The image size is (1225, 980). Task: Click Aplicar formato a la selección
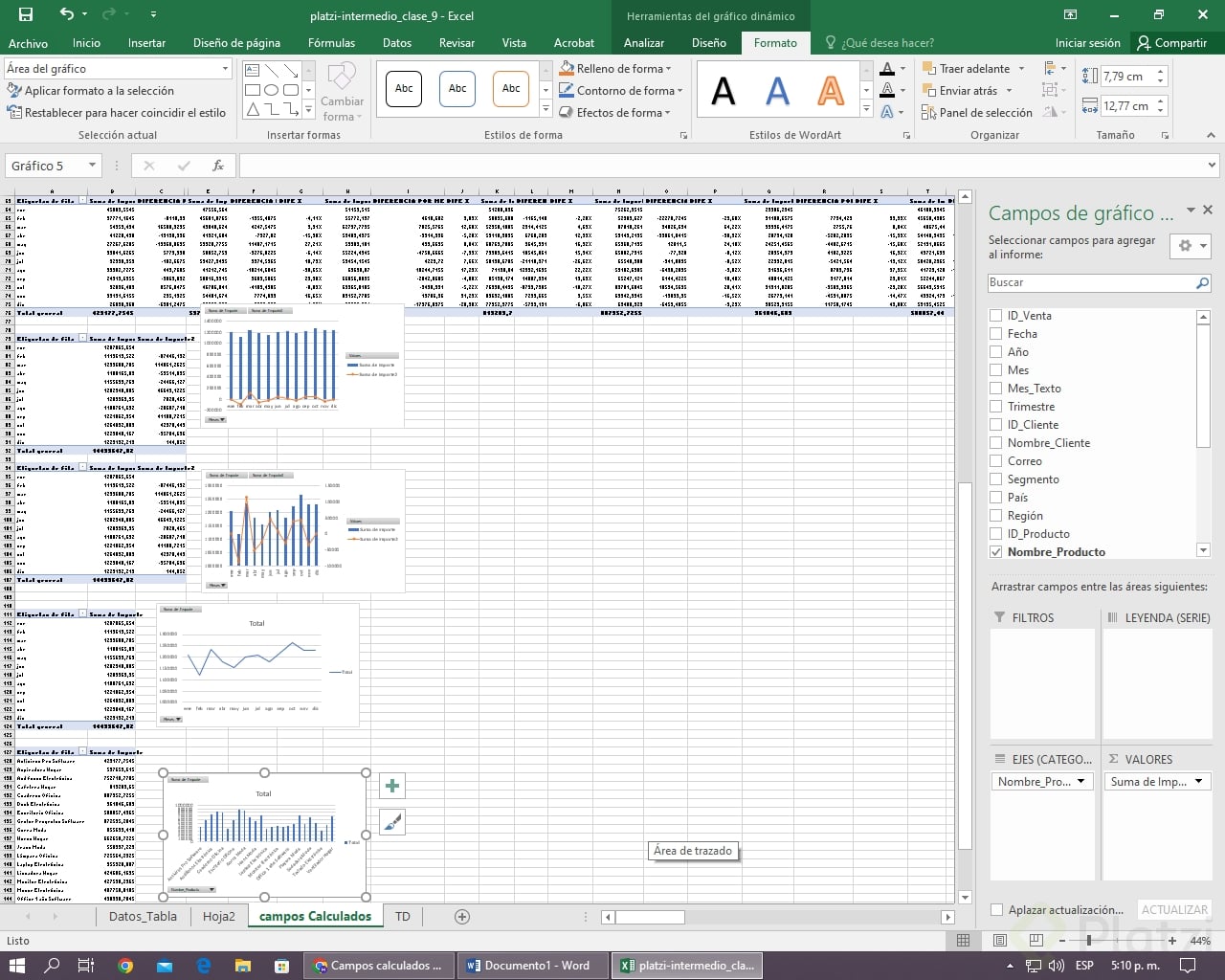click(91, 91)
